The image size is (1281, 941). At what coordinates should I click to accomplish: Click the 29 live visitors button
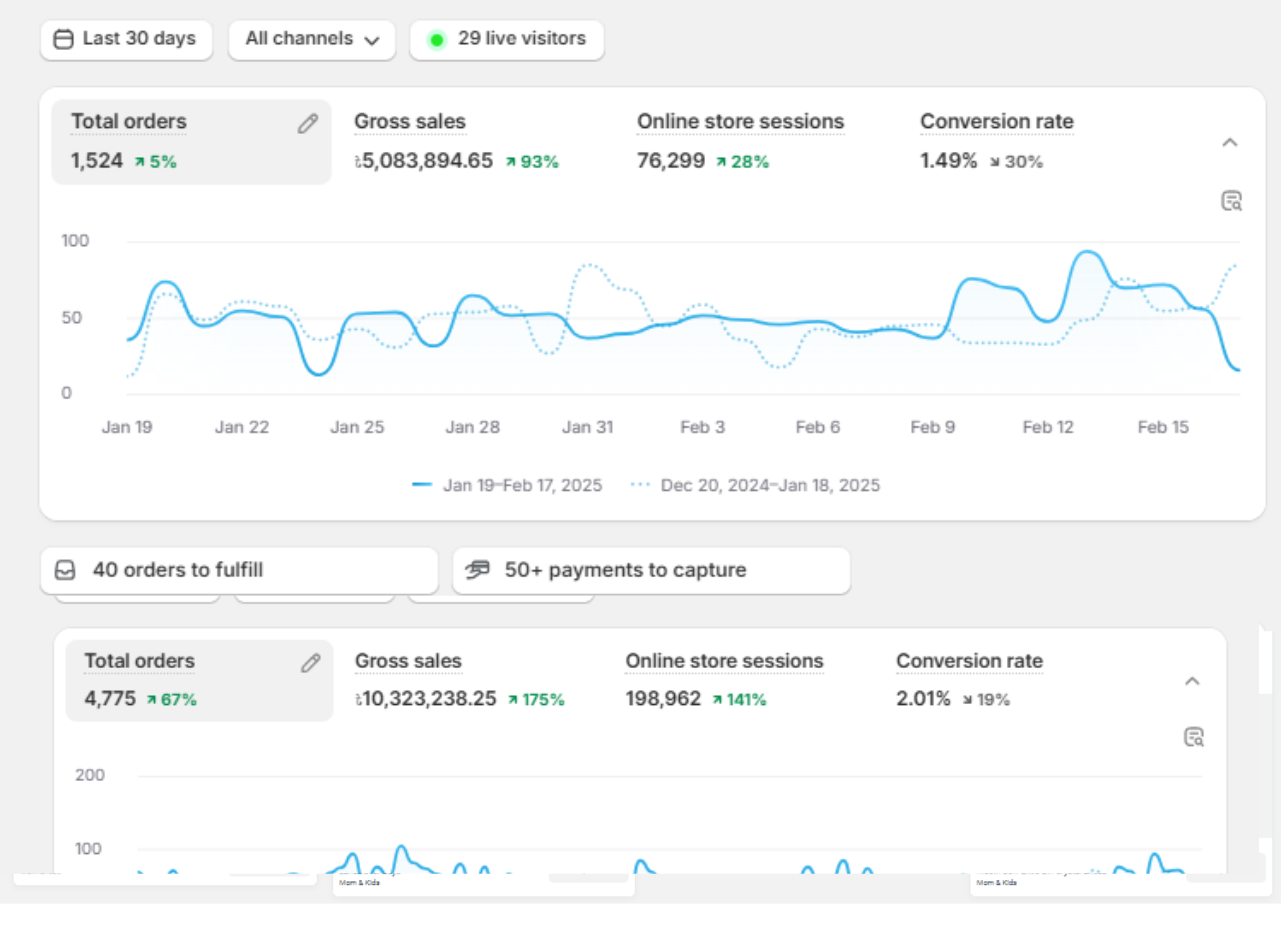[x=507, y=40]
